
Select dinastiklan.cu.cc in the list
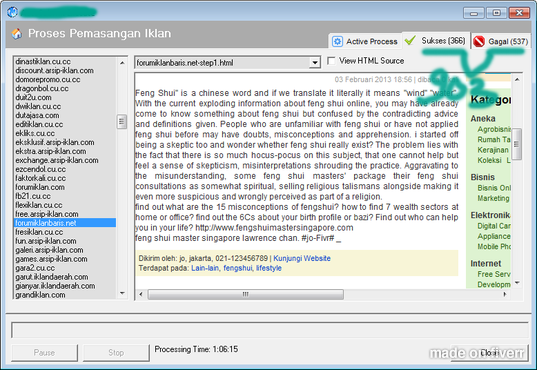tap(65, 62)
